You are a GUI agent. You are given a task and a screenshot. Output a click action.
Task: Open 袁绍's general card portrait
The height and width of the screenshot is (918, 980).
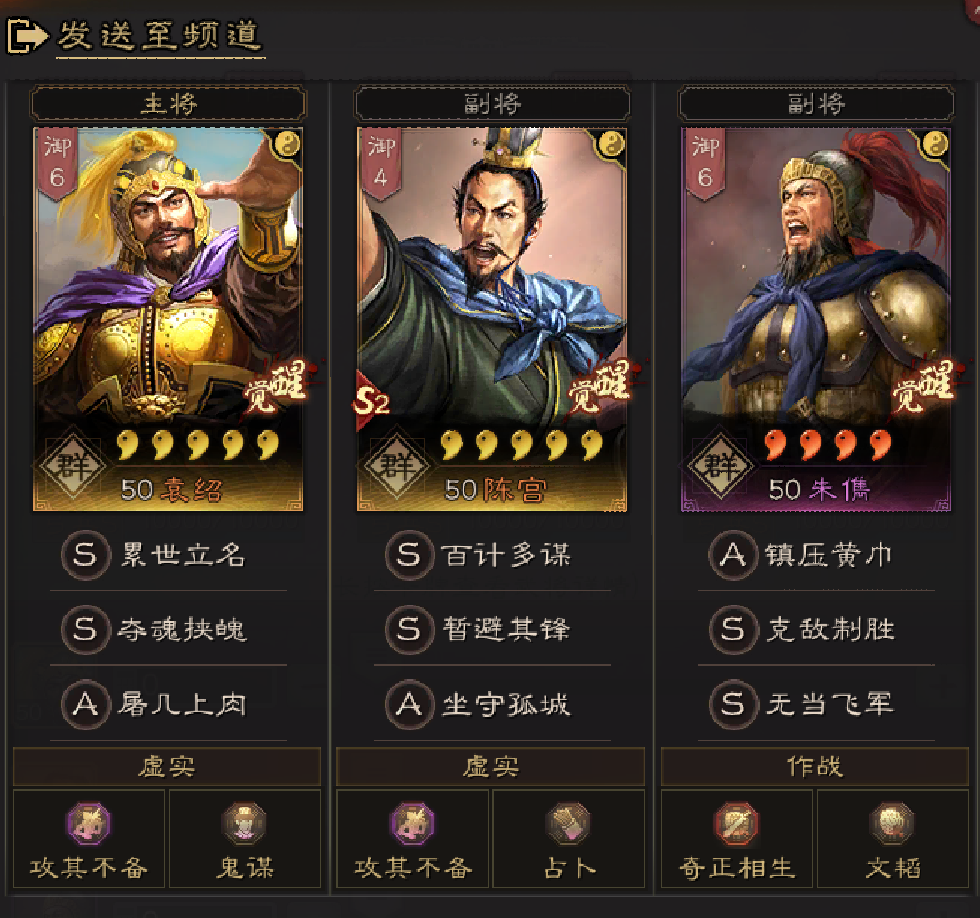[x=168, y=319]
